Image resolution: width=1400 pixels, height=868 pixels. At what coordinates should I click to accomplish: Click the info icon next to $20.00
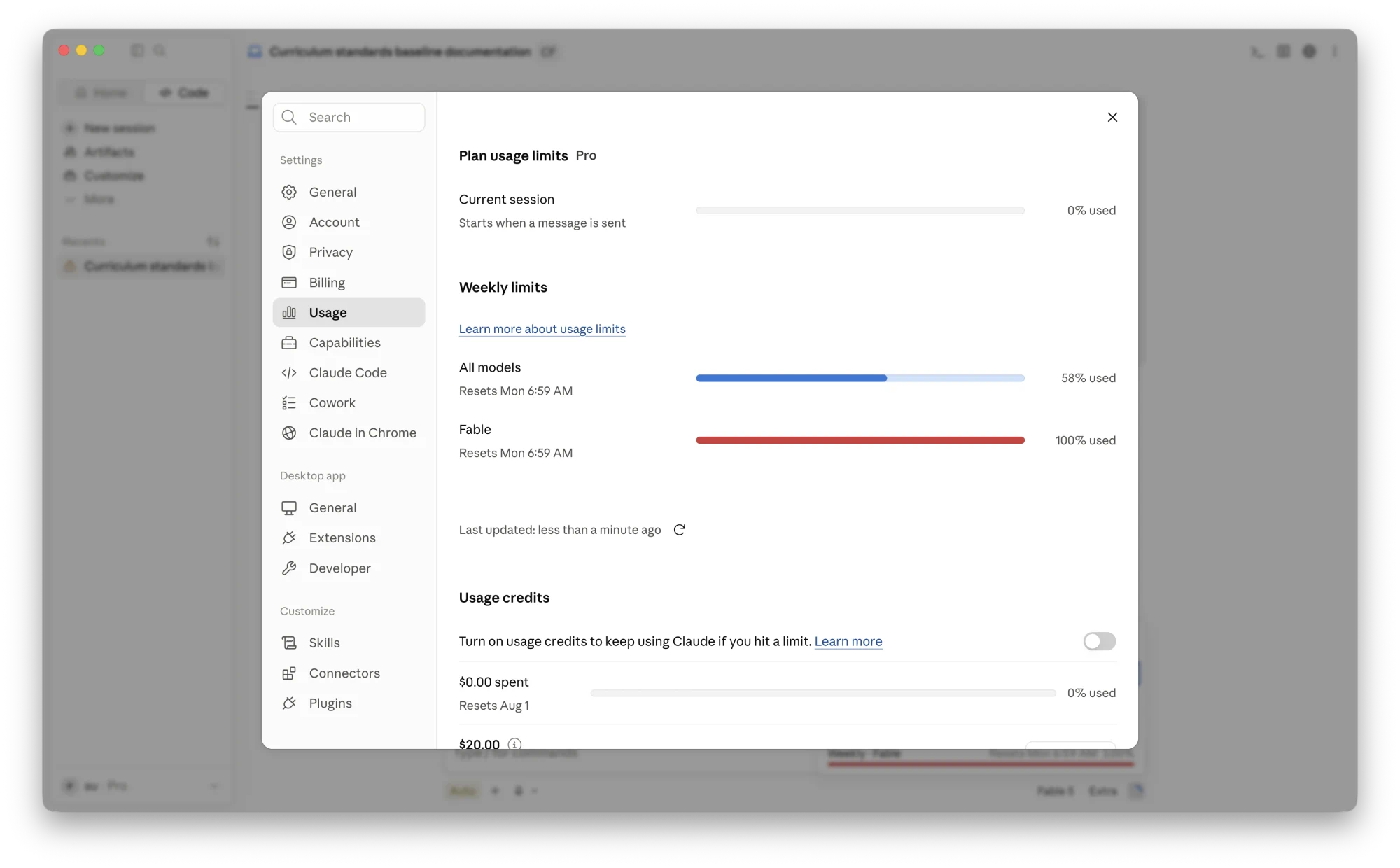point(514,744)
